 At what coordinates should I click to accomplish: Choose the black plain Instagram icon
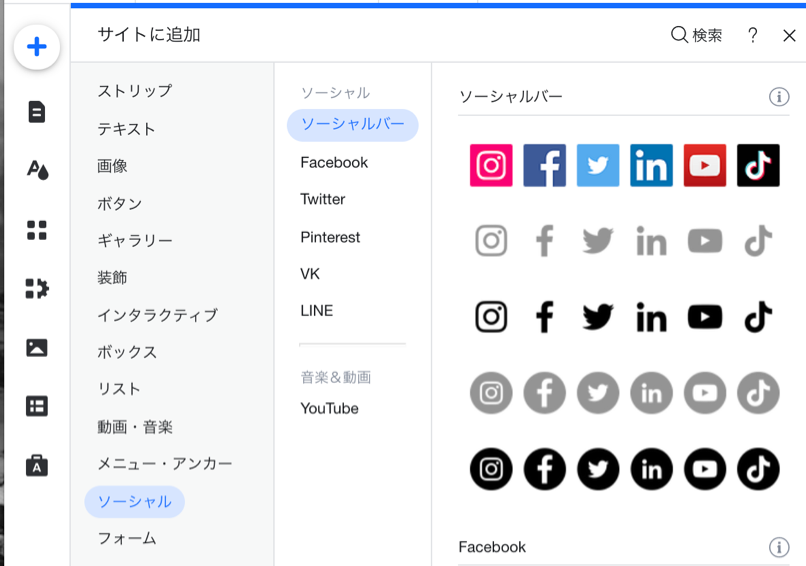click(x=491, y=317)
